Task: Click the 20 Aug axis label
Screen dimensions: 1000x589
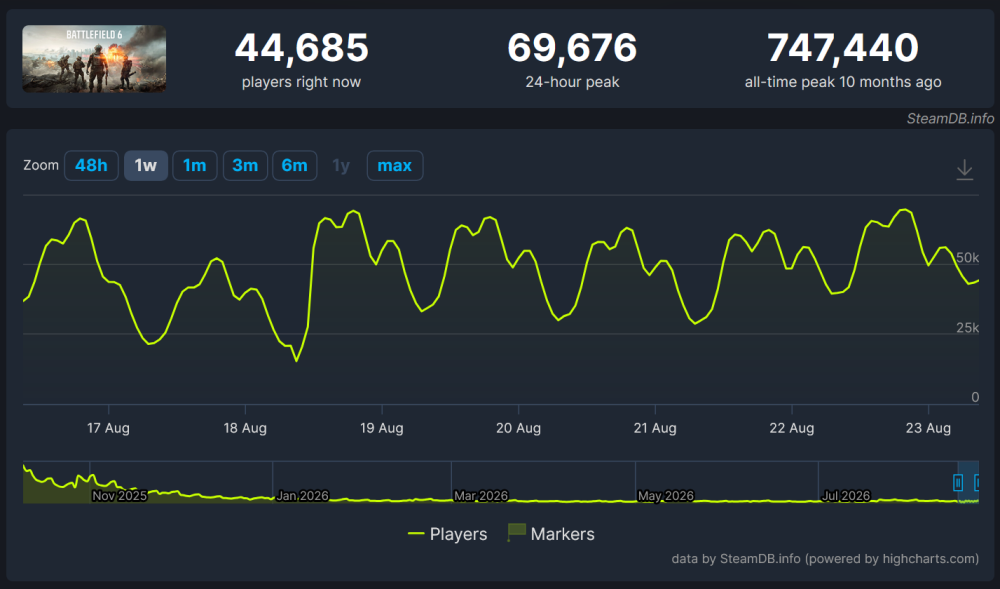Action: click(x=518, y=428)
